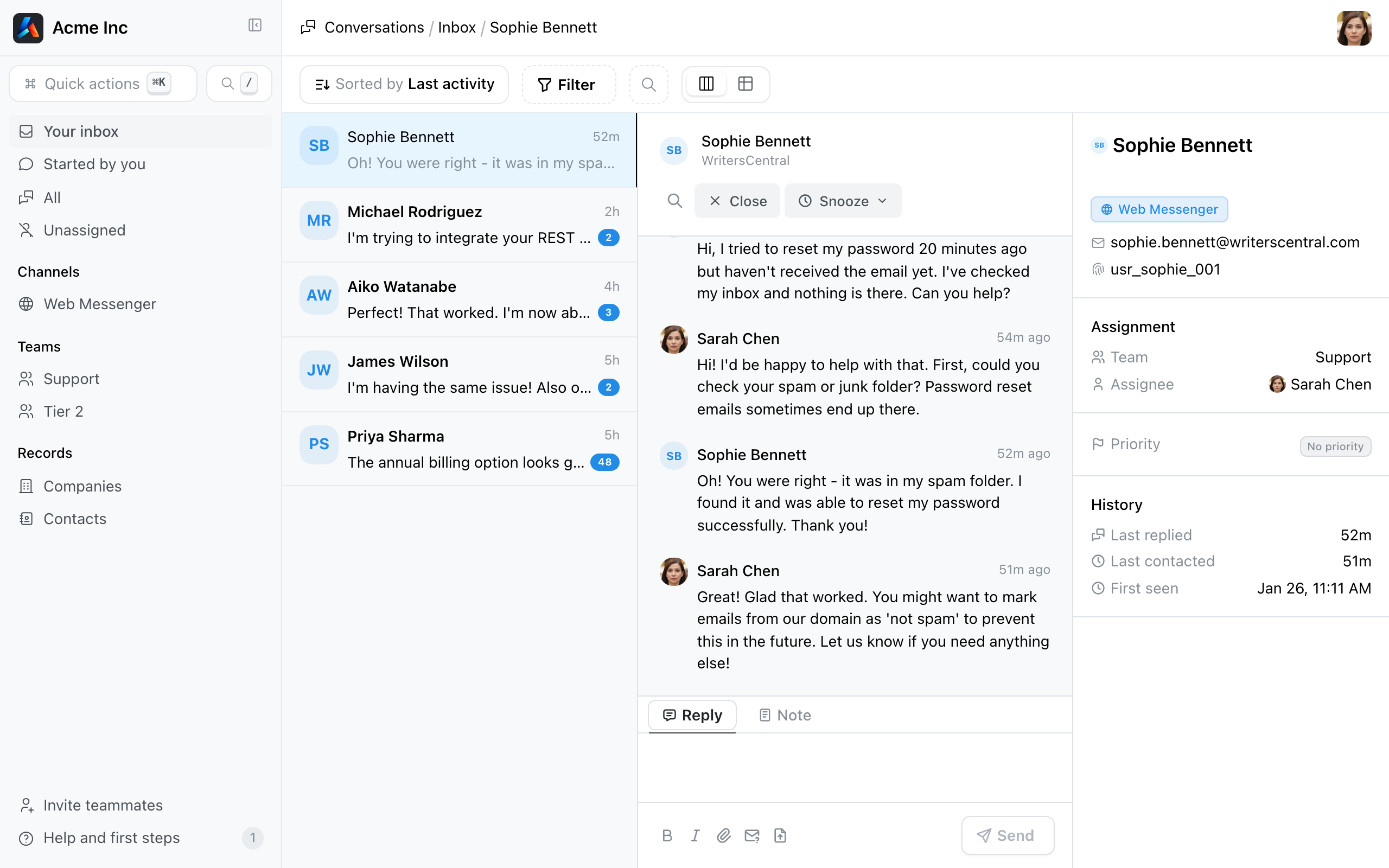The height and width of the screenshot is (868, 1389).
Task: Open search in conversation list toolbar
Action: coord(648,85)
